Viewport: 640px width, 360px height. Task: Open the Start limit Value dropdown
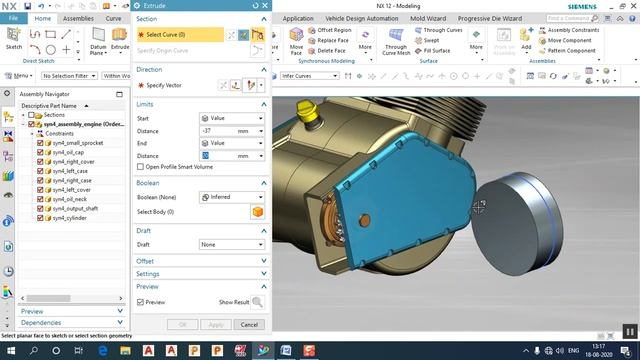232,118
